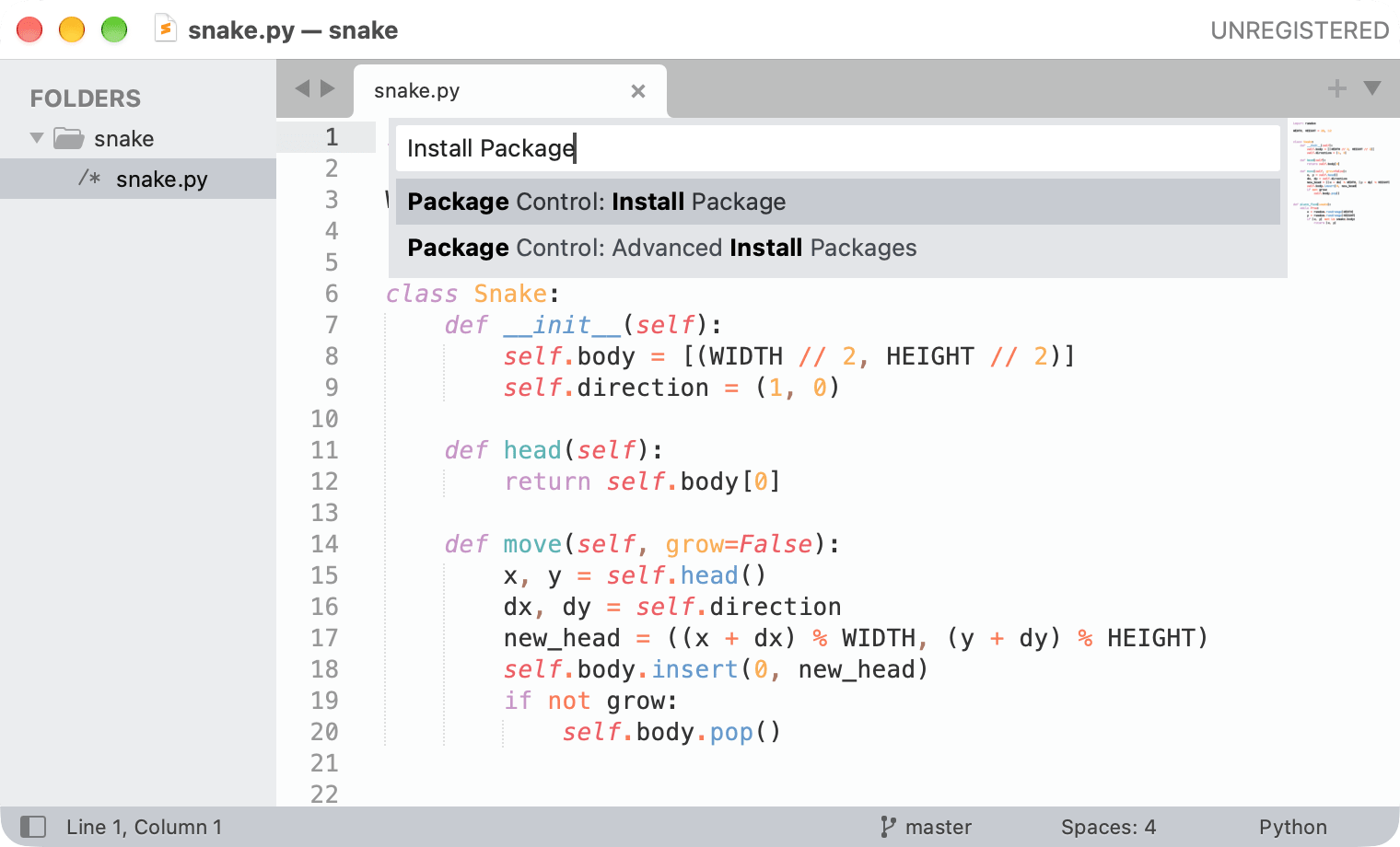Click the UNREGISTERED label in title bar
The height and width of the screenshot is (847, 1400).
pos(1300,30)
